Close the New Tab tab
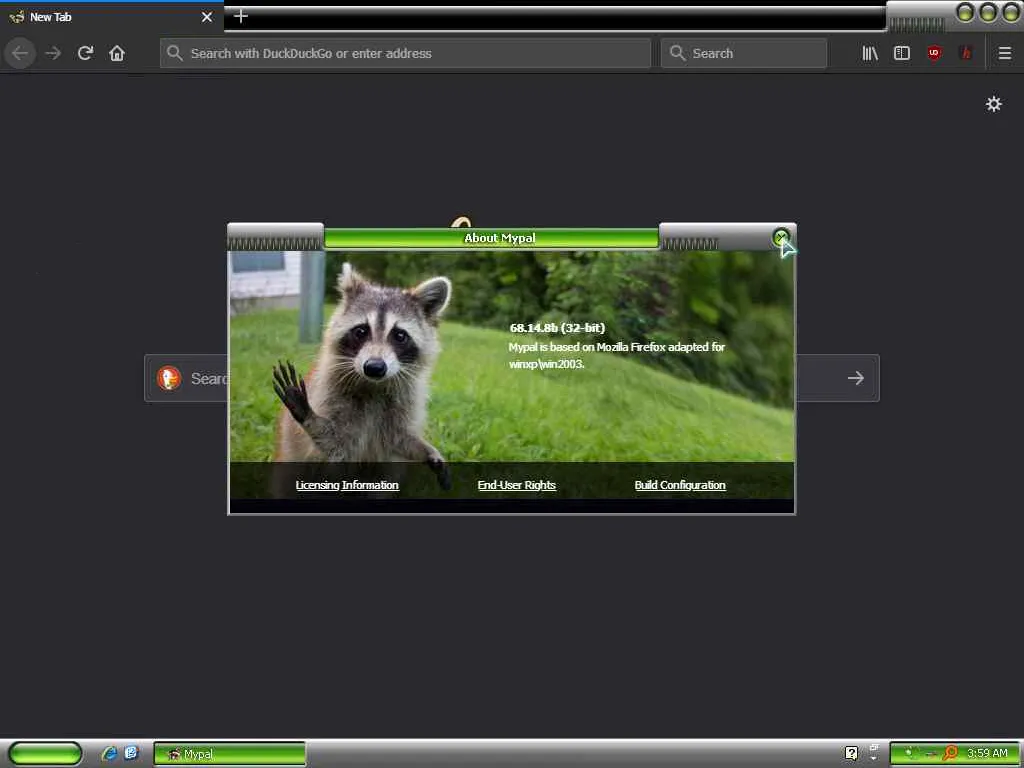This screenshot has height=768, width=1024. point(207,17)
